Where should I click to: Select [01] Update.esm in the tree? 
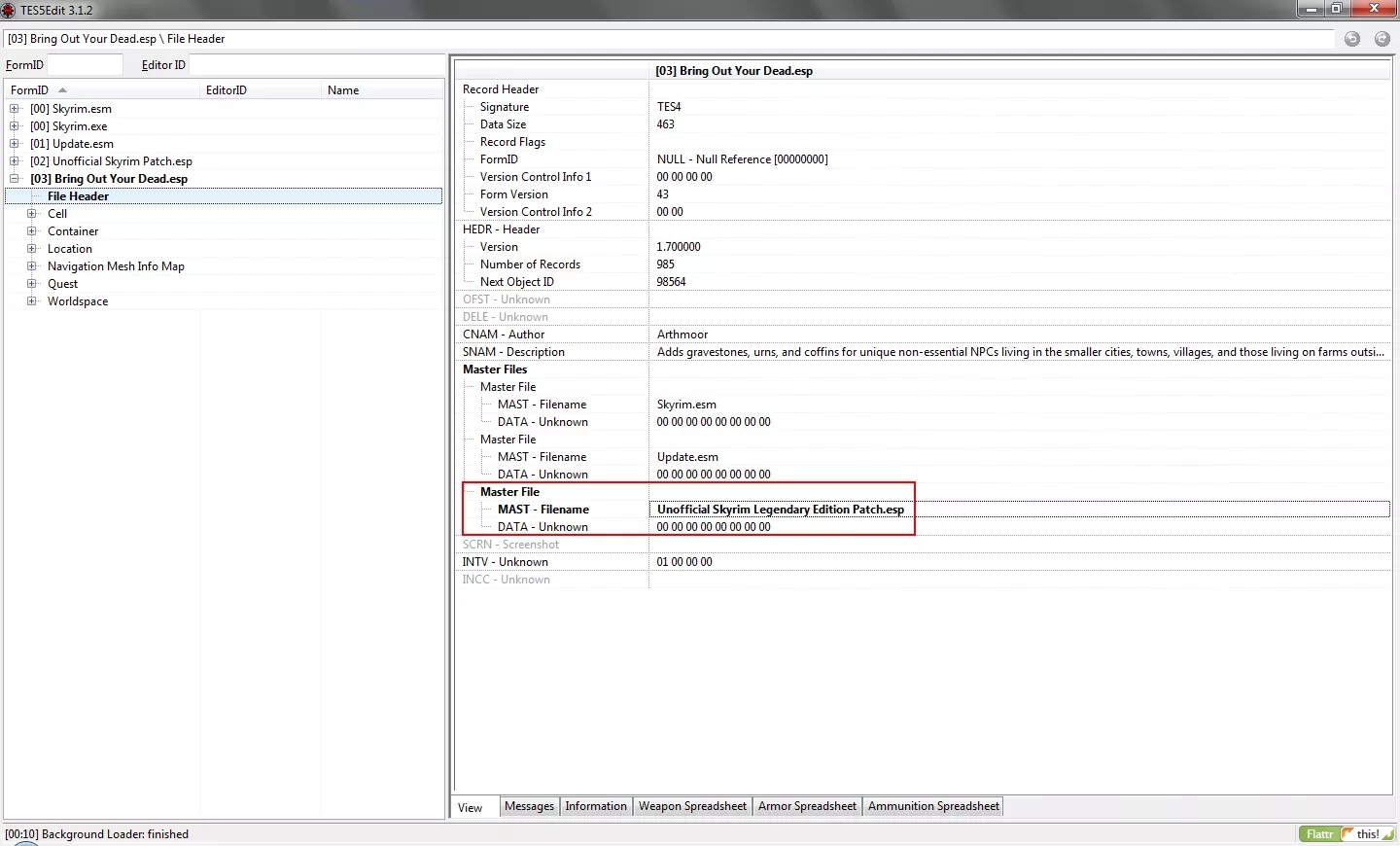tap(72, 144)
